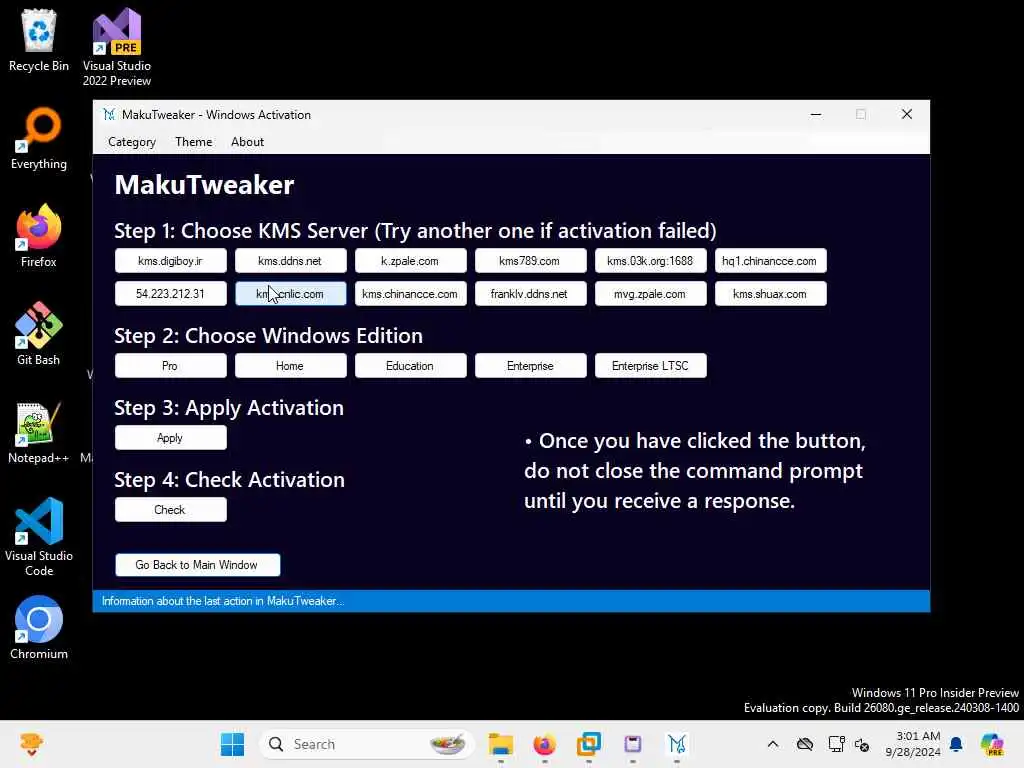
Task: Click the widgets icon at taskbar left
Action: [x=31, y=744]
